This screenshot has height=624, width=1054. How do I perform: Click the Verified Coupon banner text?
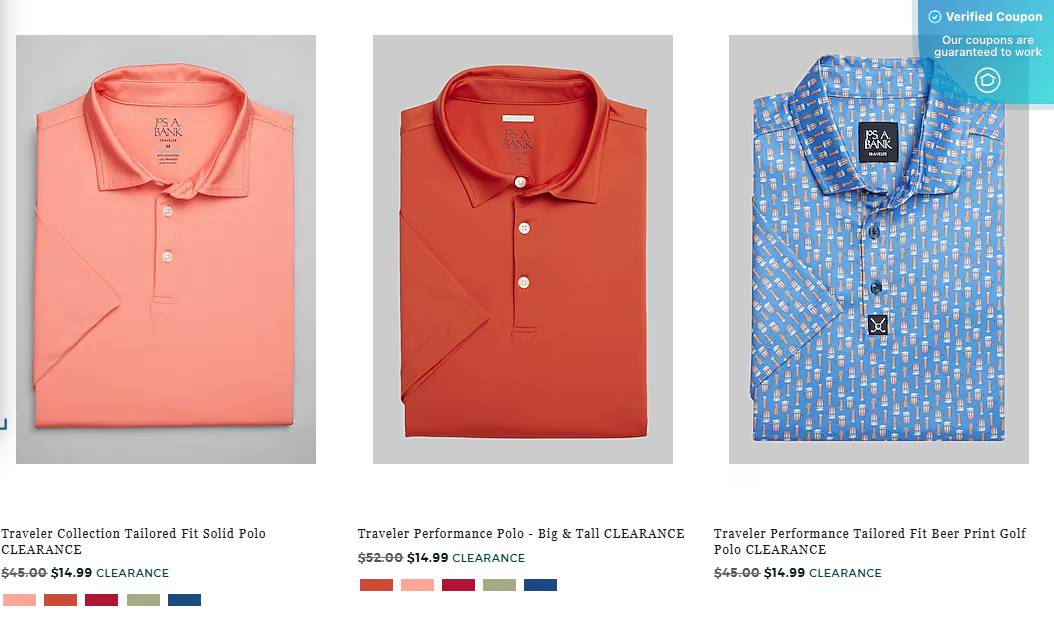click(x=994, y=17)
